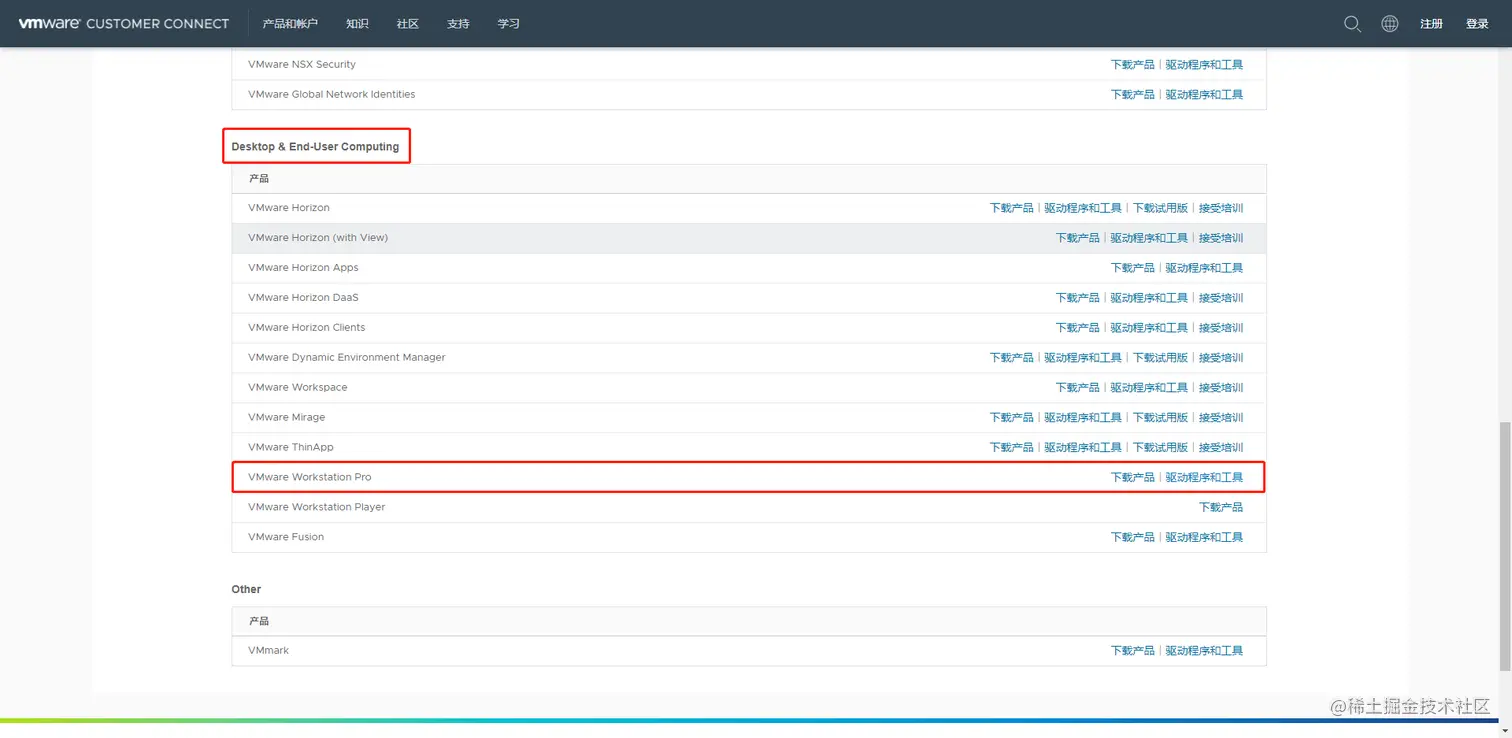Click 下载试用版 for VMware Dynamic Environment Manager

1160,357
